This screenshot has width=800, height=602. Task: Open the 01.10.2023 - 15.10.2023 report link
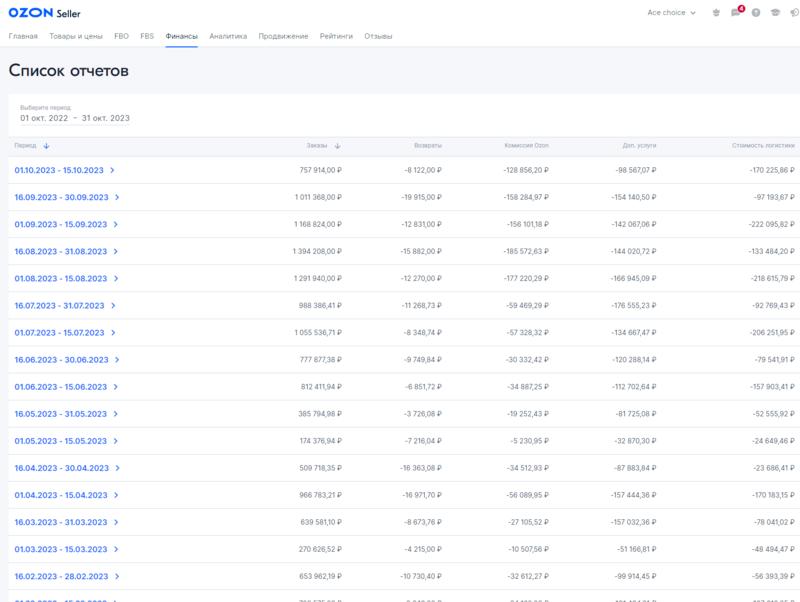click(59, 170)
